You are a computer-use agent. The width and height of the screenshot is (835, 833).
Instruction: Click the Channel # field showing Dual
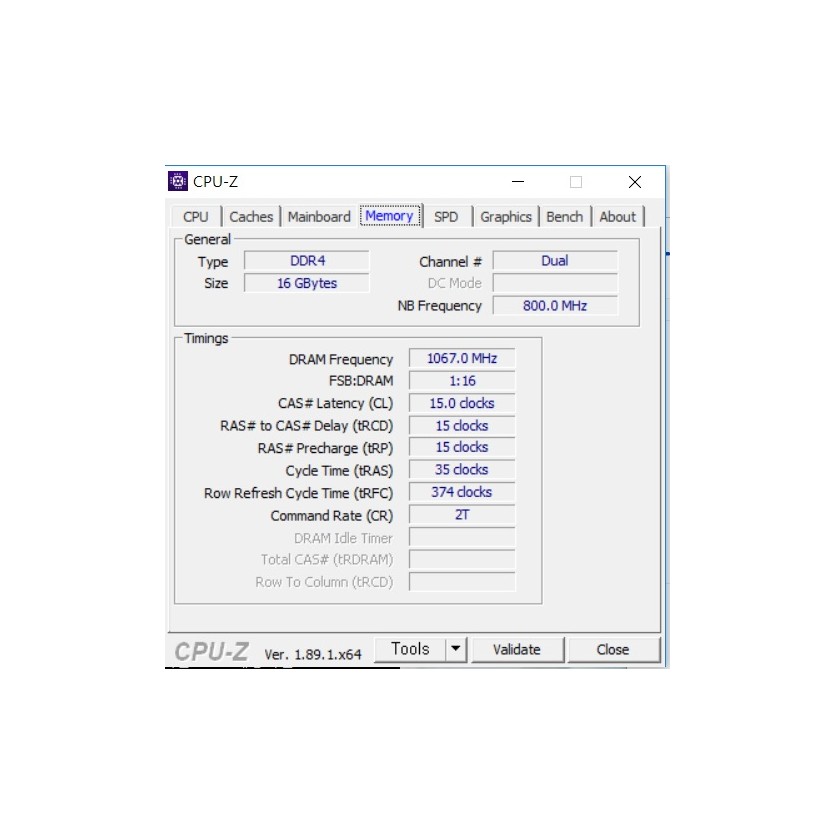coord(555,261)
